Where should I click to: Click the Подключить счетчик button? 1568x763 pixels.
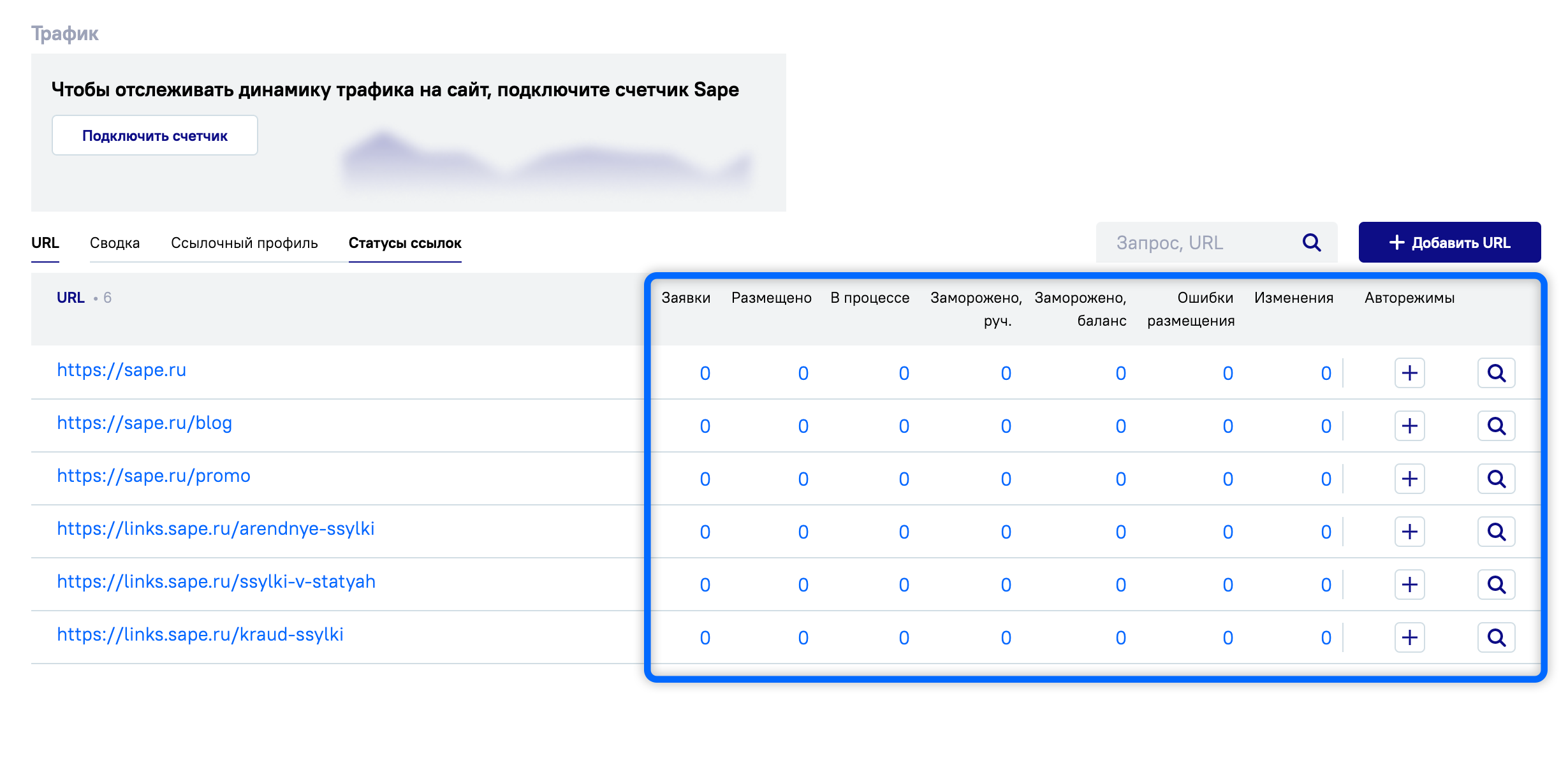click(155, 135)
